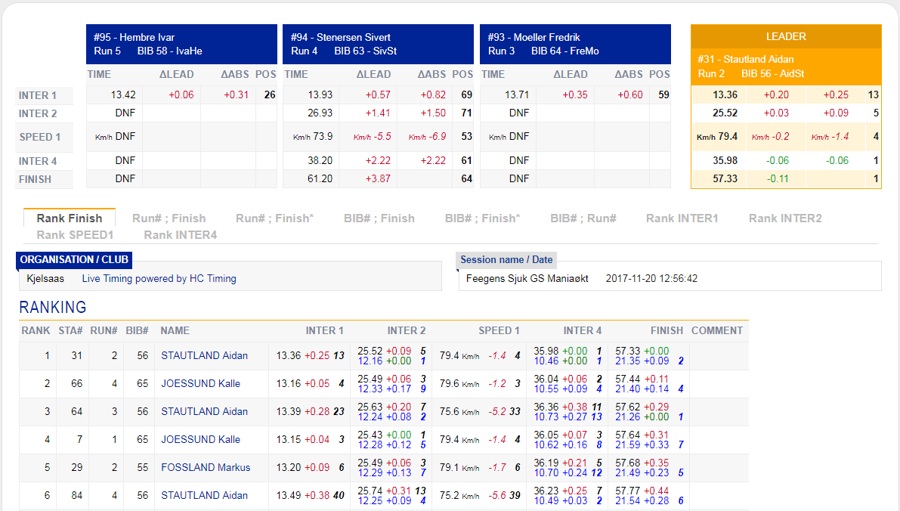
Task: Click INTER 2 column header in ranking table
Action: pyautogui.click(x=406, y=331)
